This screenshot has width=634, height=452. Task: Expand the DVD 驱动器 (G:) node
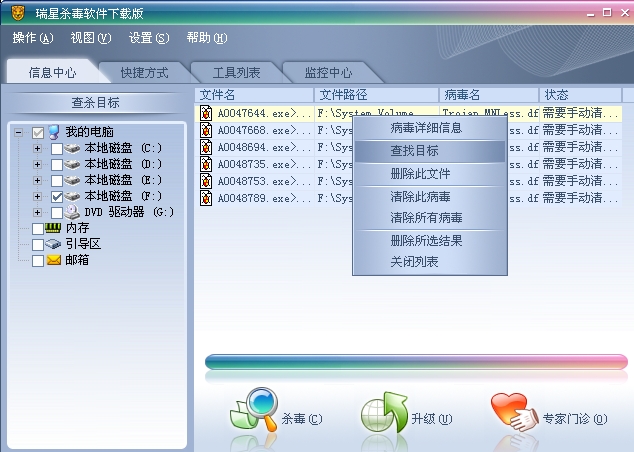[37, 212]
